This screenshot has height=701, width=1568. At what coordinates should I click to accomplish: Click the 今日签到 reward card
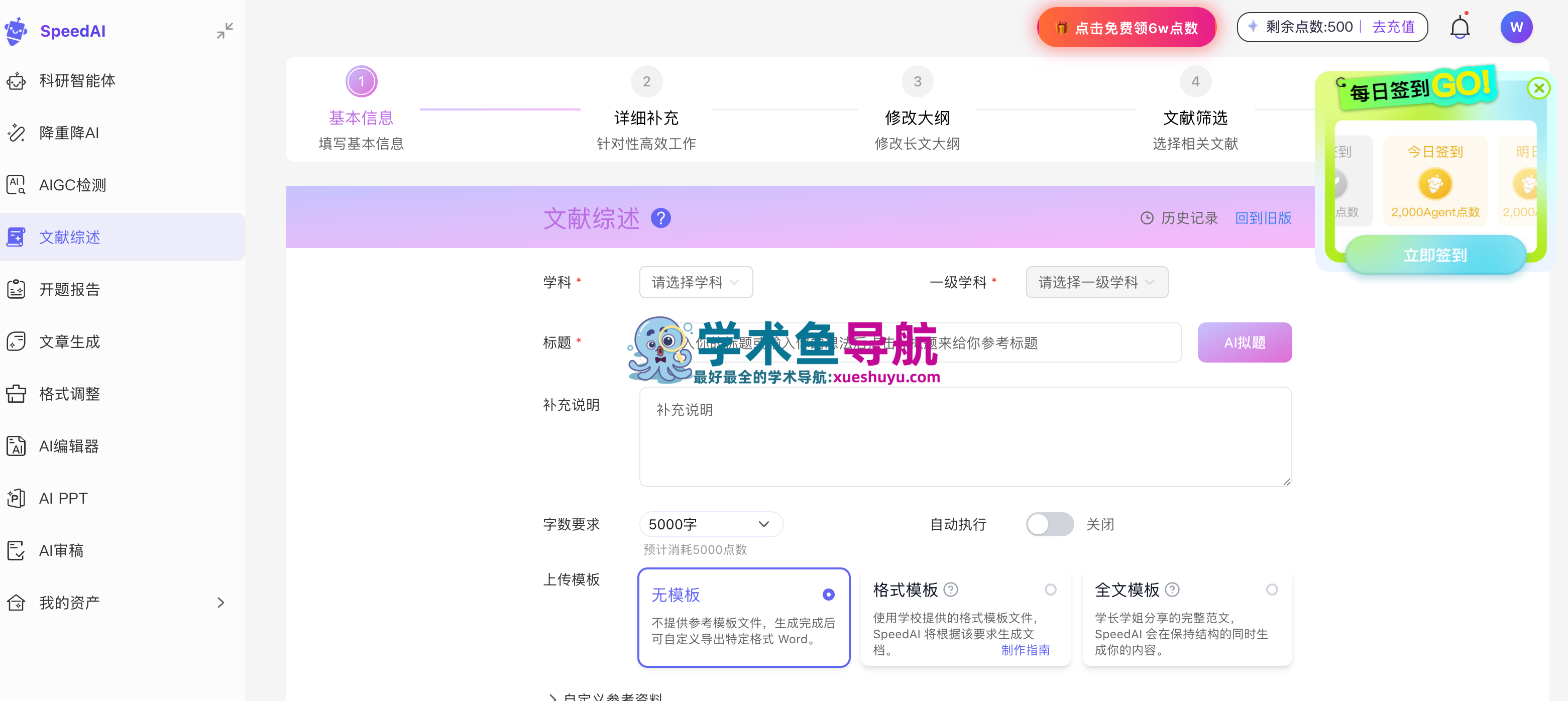coord(1435,181)
